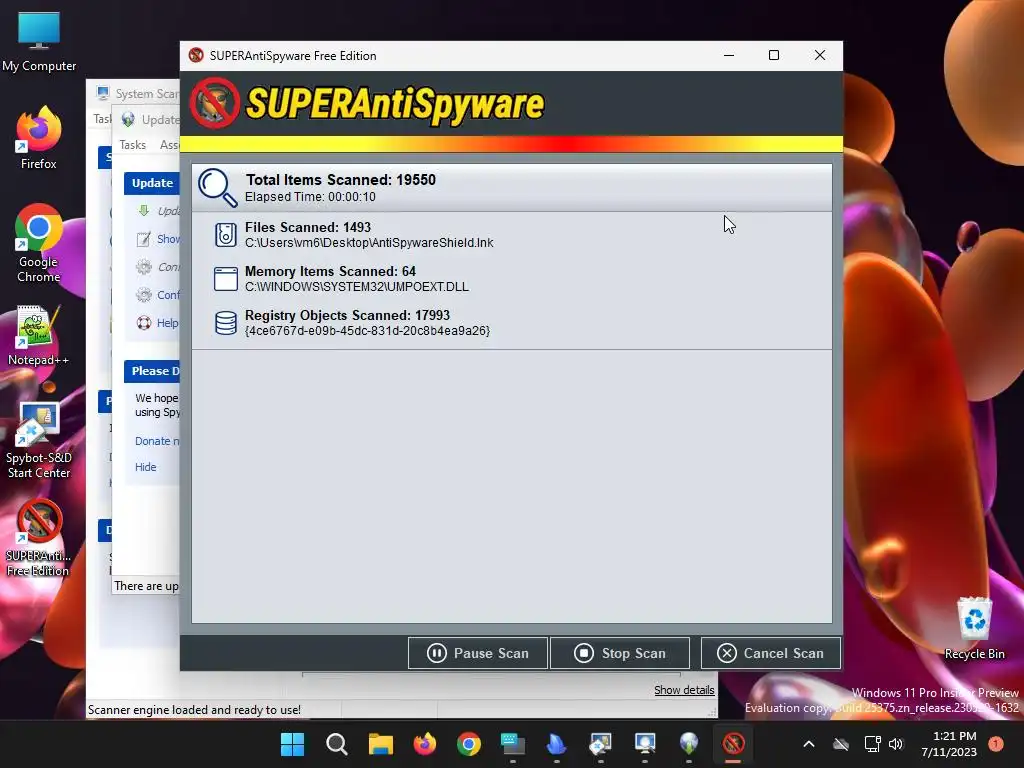Open the Windows Start menu
The image size is (1024, 768).
[293, 744]
